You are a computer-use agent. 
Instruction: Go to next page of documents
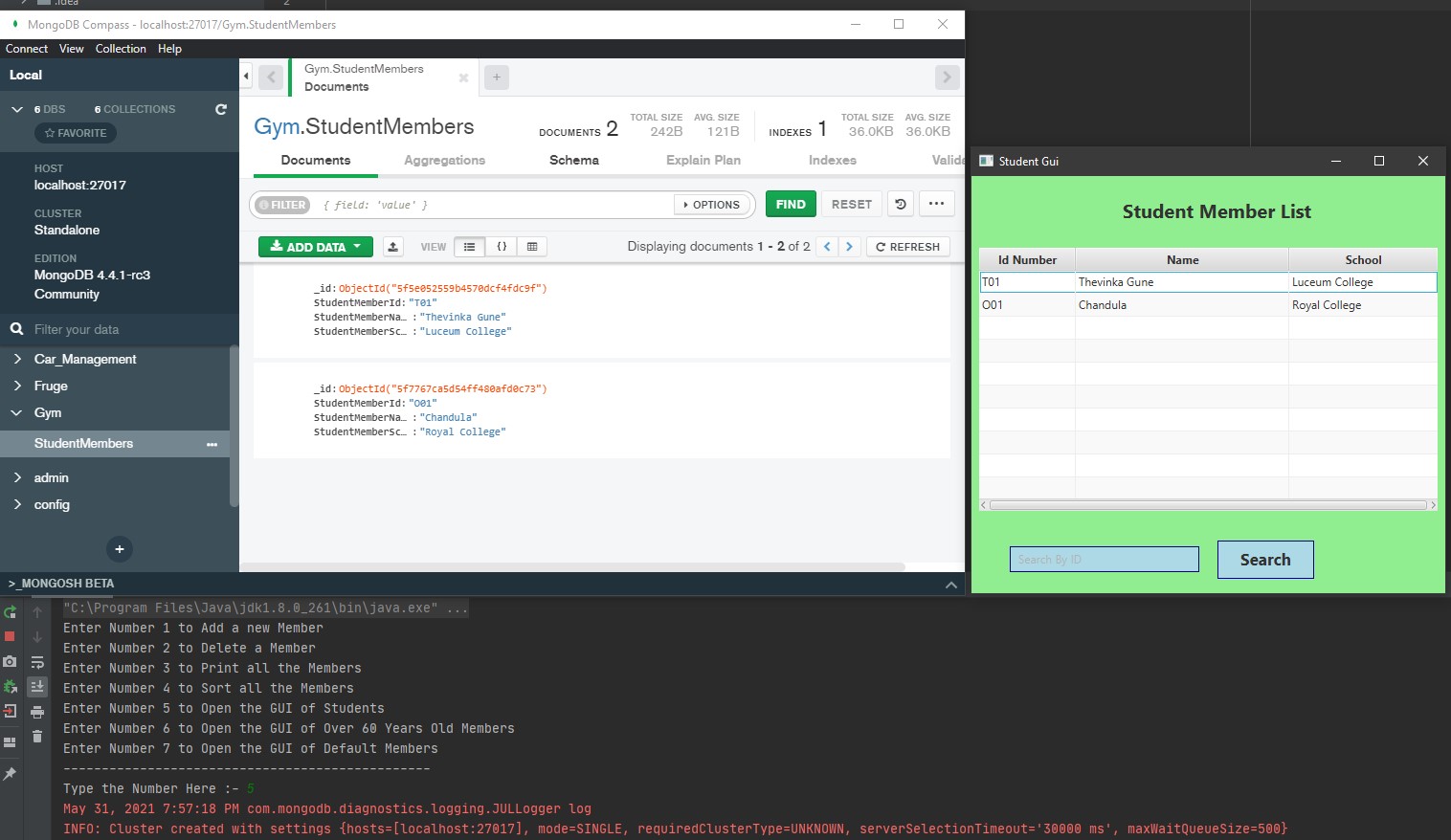[849, 247]
